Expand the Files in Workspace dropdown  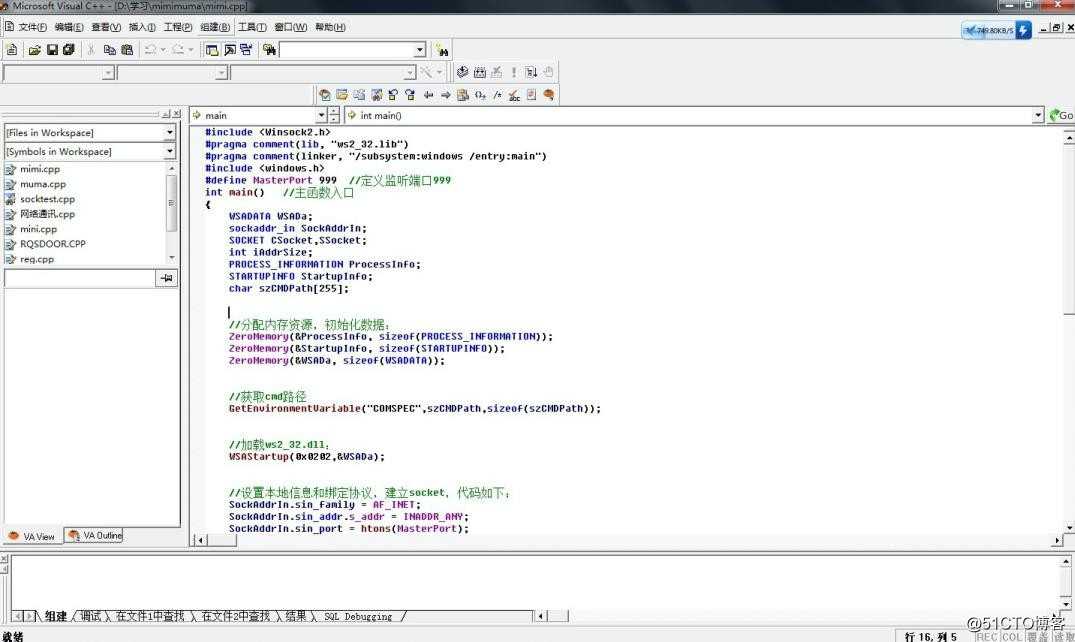pyautogui.click(x=169, y=132)
